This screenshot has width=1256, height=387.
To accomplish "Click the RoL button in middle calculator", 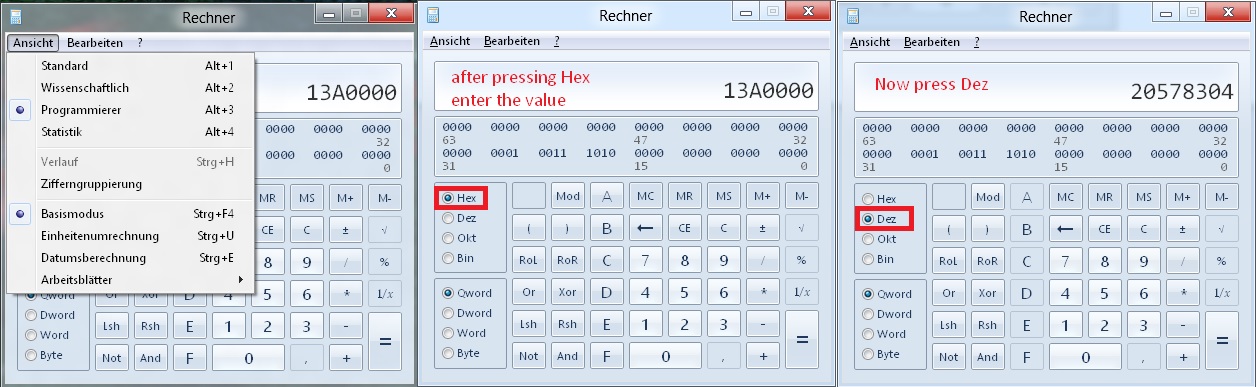I will 529,260.
